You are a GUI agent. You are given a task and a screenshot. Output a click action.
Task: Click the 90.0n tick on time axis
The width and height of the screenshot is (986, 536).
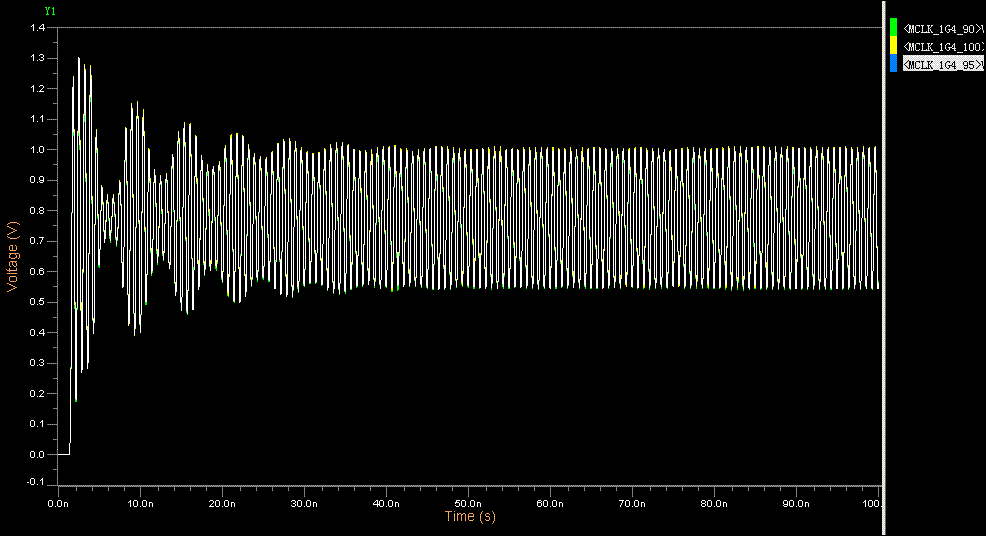point(796,503)
